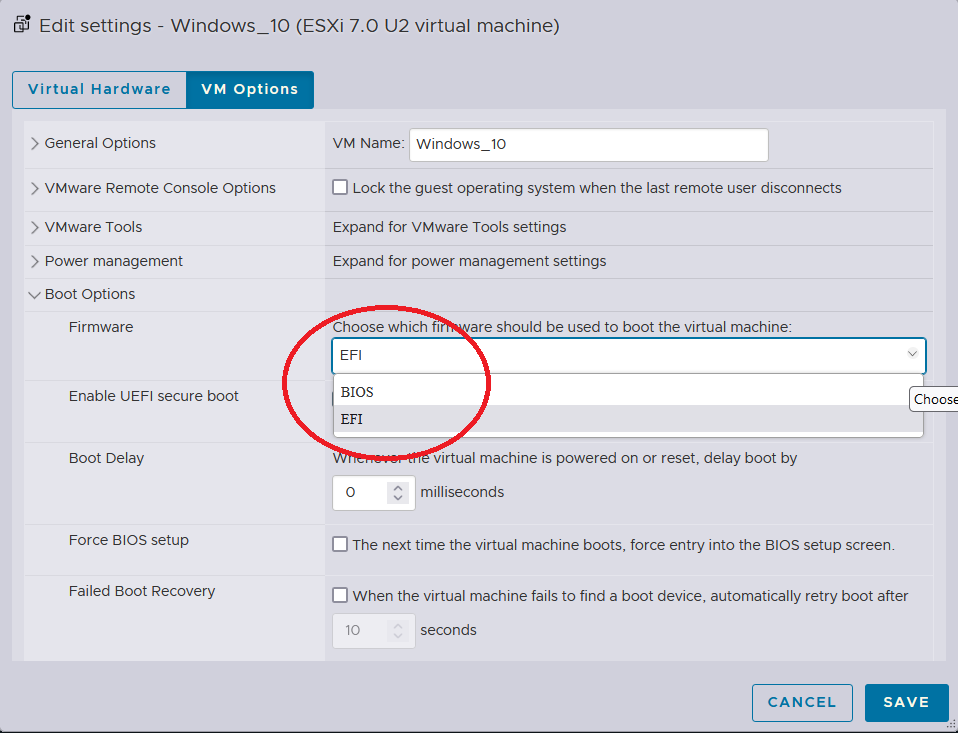Click the dialog resize grip icon
Screen dimensions: 958x733
point(951,726)
